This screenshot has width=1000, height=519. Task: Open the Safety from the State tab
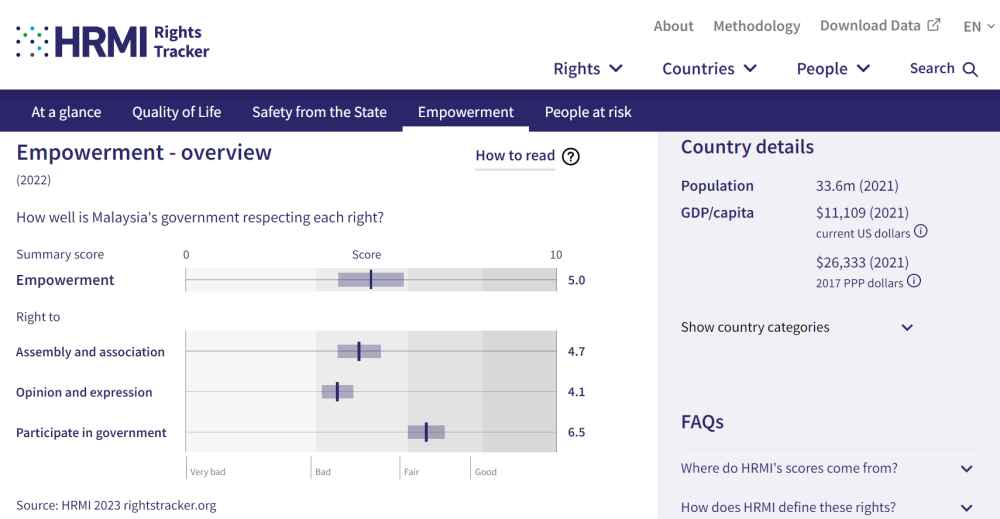(319, 112)
